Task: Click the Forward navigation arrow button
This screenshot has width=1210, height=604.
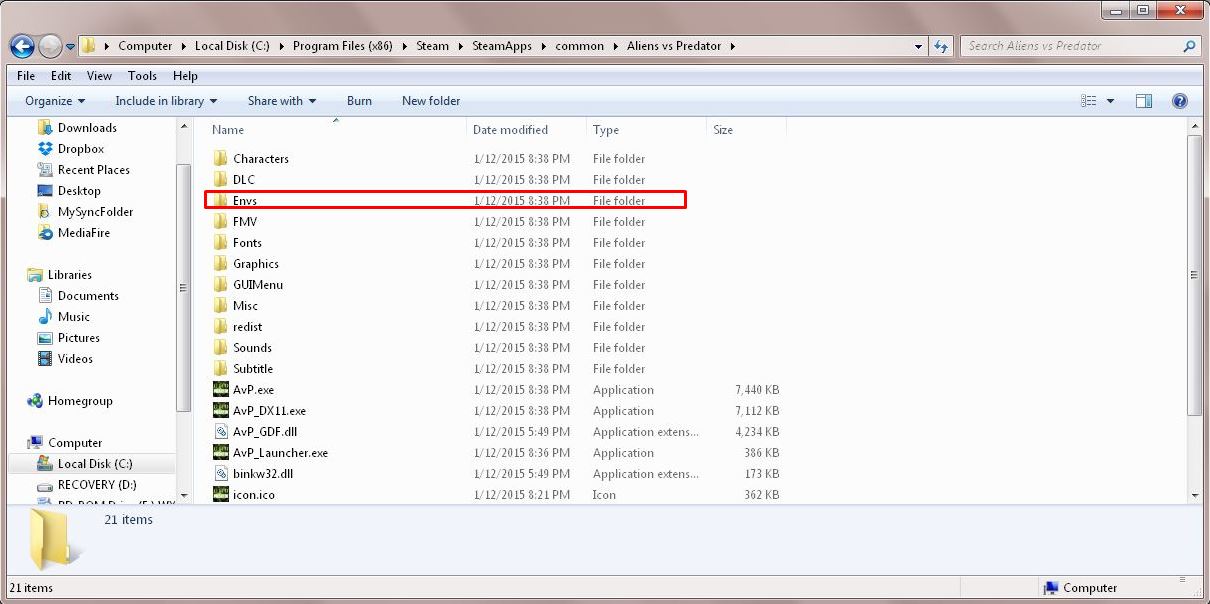Action: pyautogui.click(x=50, y=46)
